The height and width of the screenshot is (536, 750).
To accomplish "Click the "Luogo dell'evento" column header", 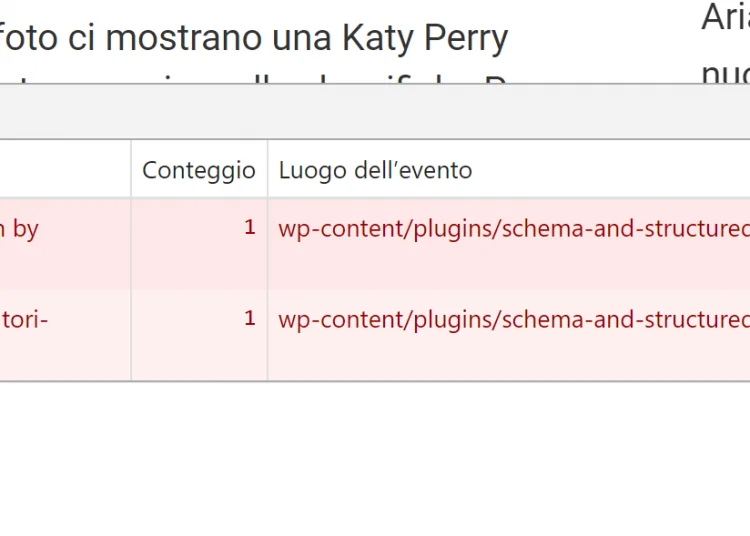I will pos(375,170).
